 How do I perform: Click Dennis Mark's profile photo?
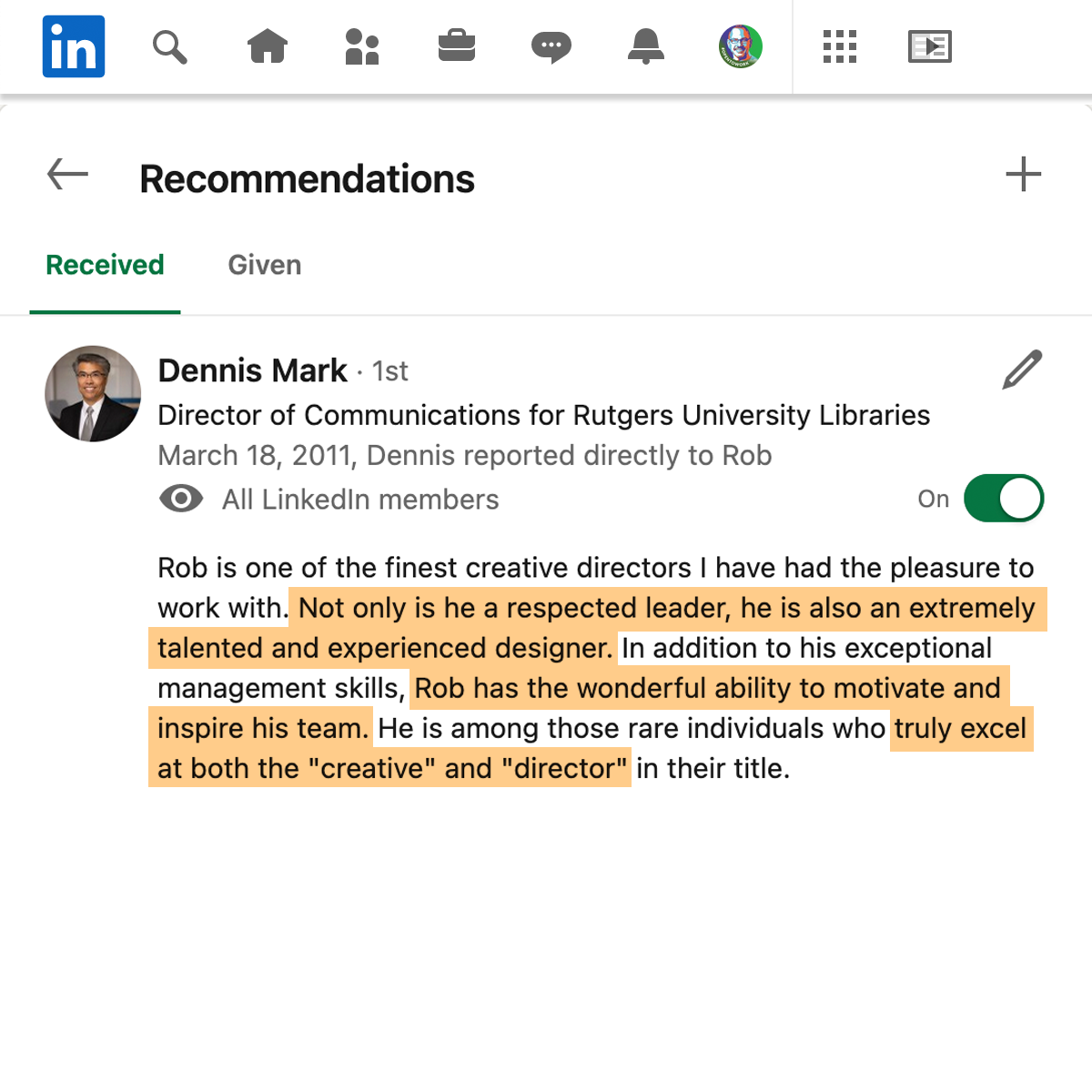coord(93,393)
